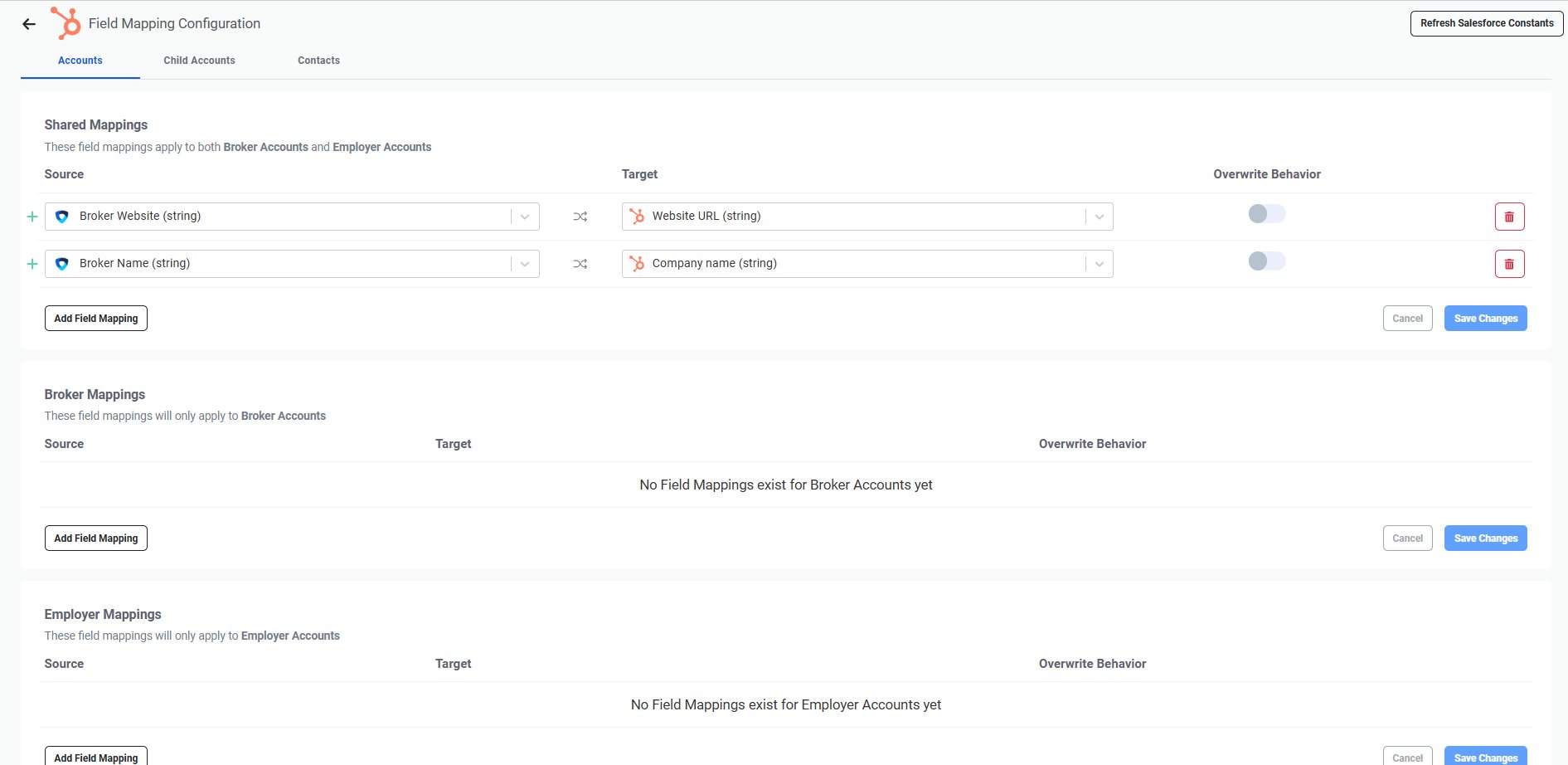Save Changes in Employer Mappings section
The height and width of the screenshot is (765, 1568).
(x=1486, y=757)
